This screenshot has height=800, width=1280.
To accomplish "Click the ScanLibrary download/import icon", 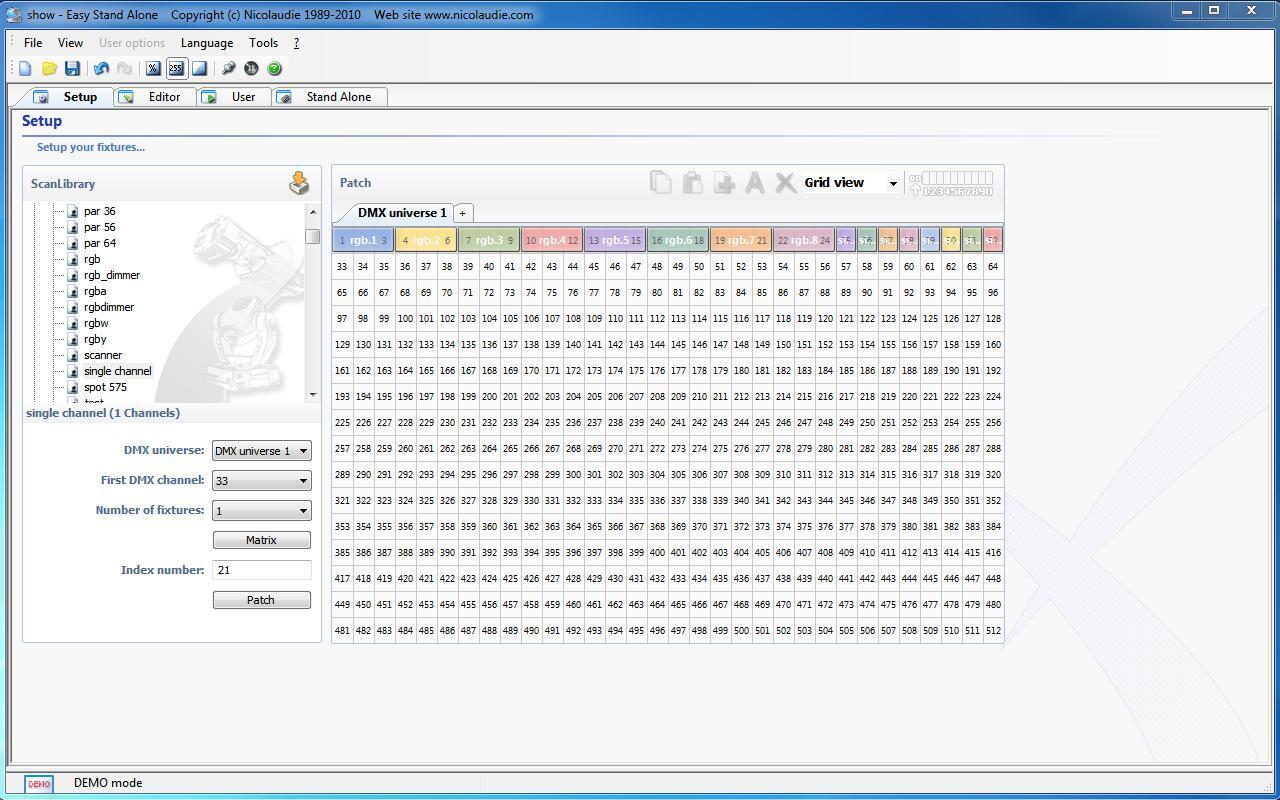I will tap(299, 183).
